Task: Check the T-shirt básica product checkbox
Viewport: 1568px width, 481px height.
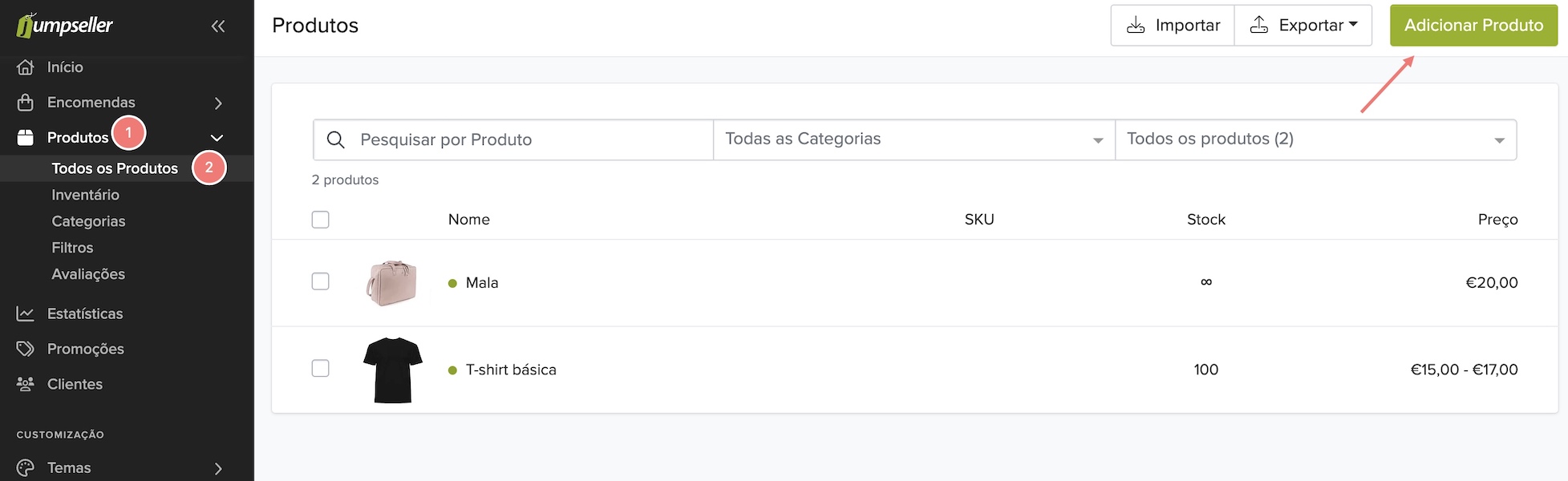Action: click(x=320, y=368)
